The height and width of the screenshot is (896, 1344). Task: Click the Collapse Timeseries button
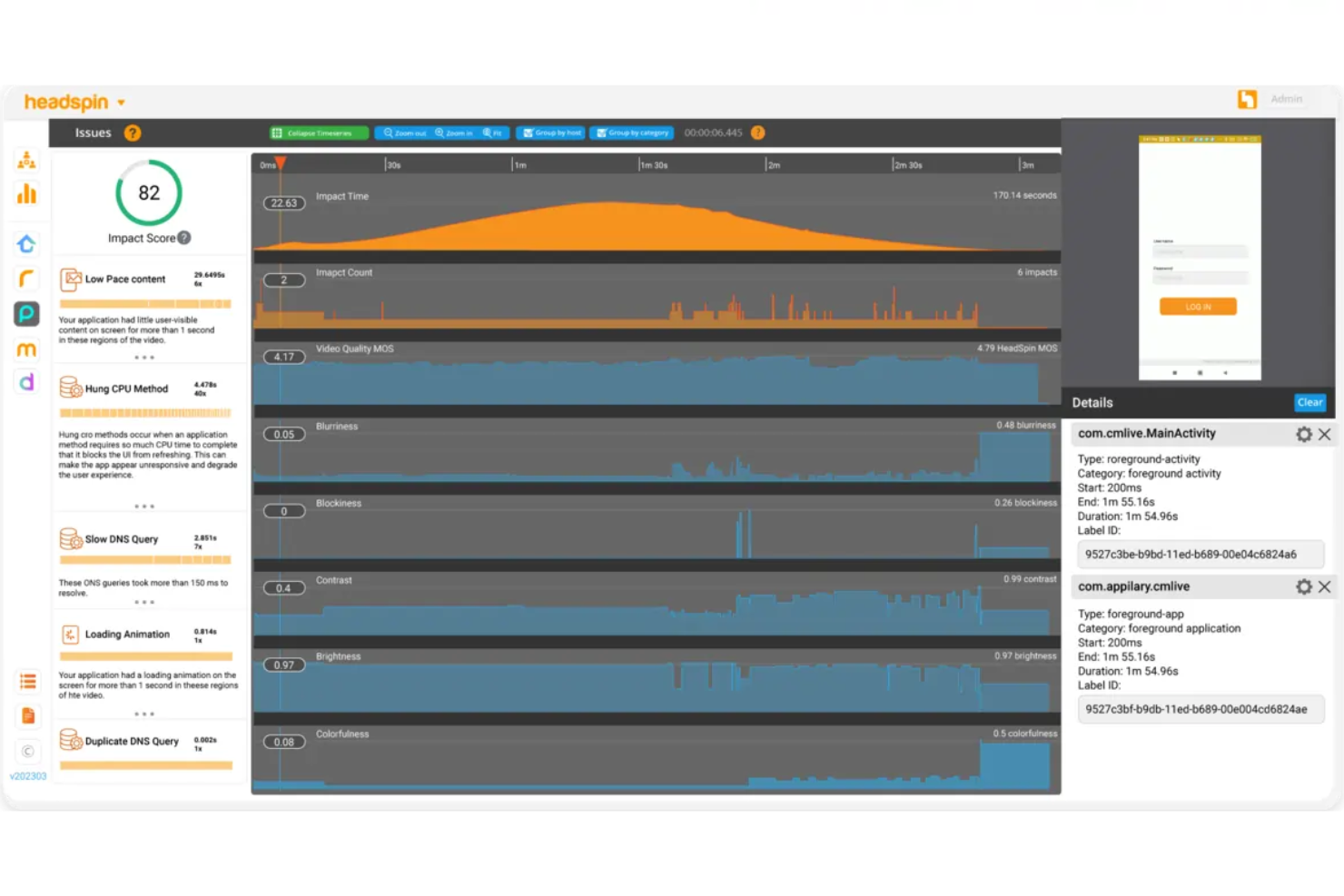[319, 133]
